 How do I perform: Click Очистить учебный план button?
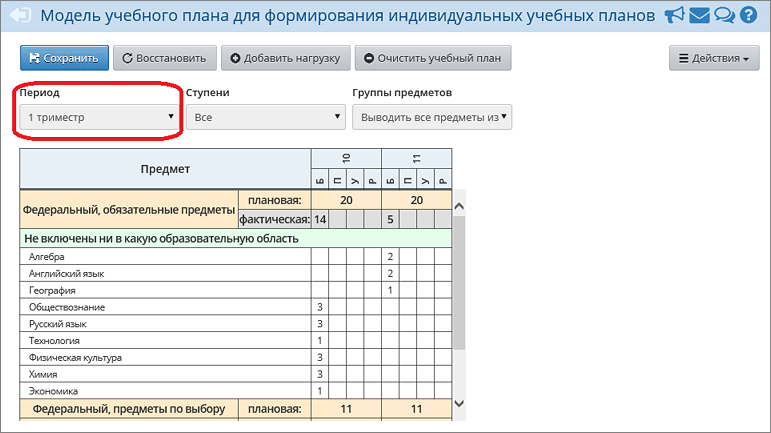[x=433, y=58]
